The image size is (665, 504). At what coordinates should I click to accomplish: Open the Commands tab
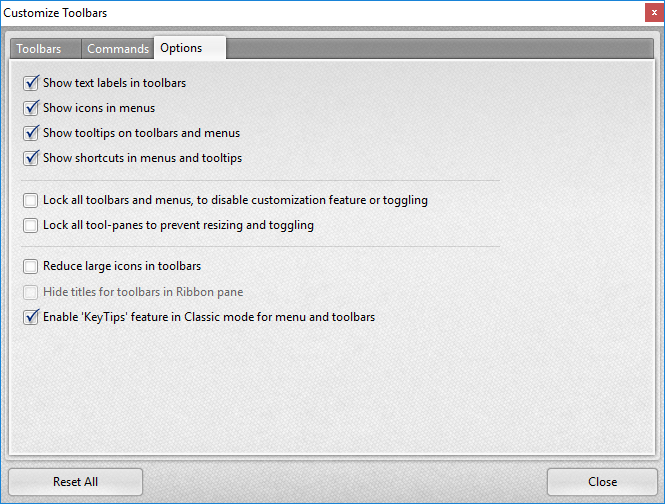click(118, 49)
